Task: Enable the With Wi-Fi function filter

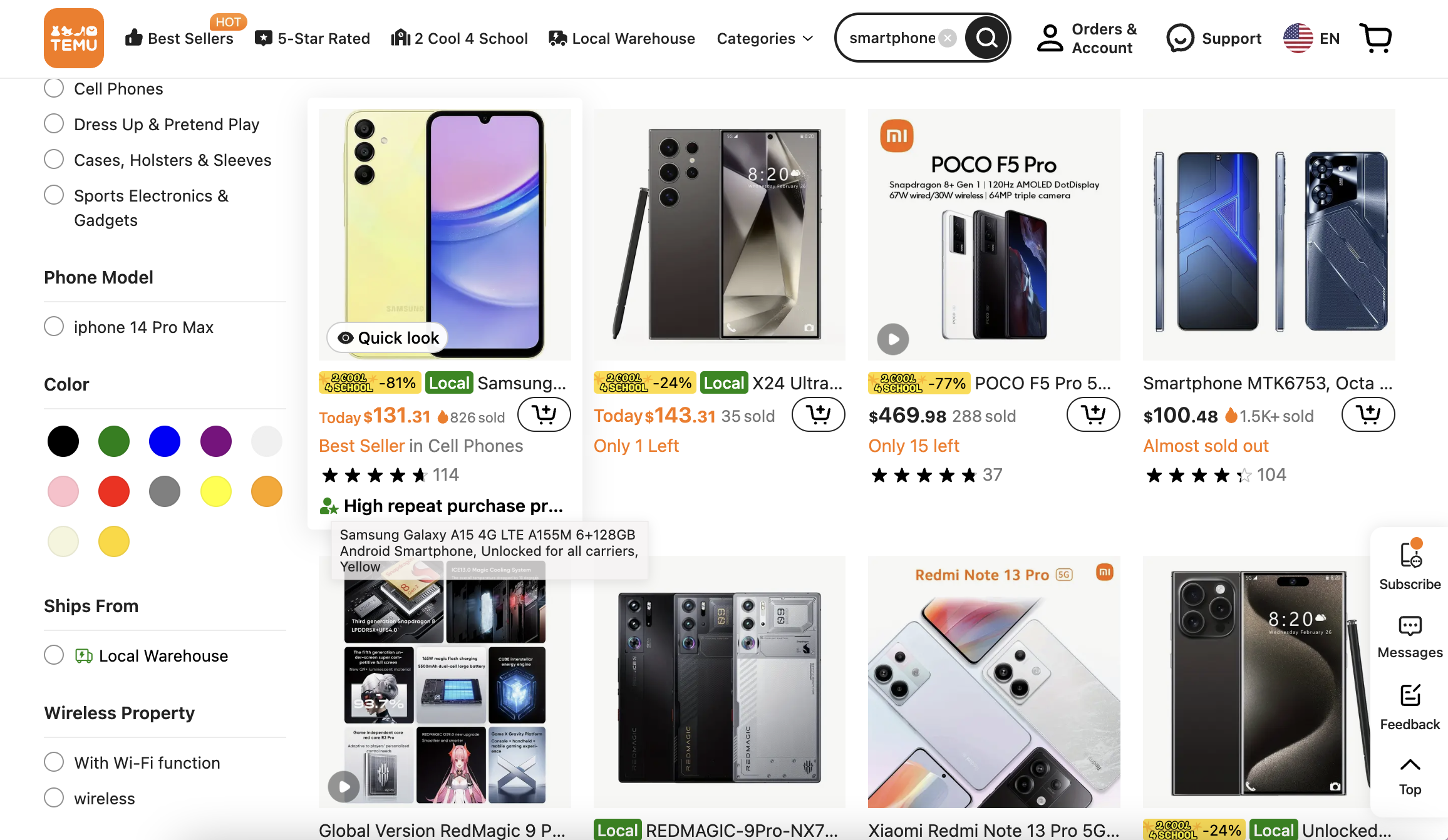Action: pyautogui.click(x=54, y=762)
